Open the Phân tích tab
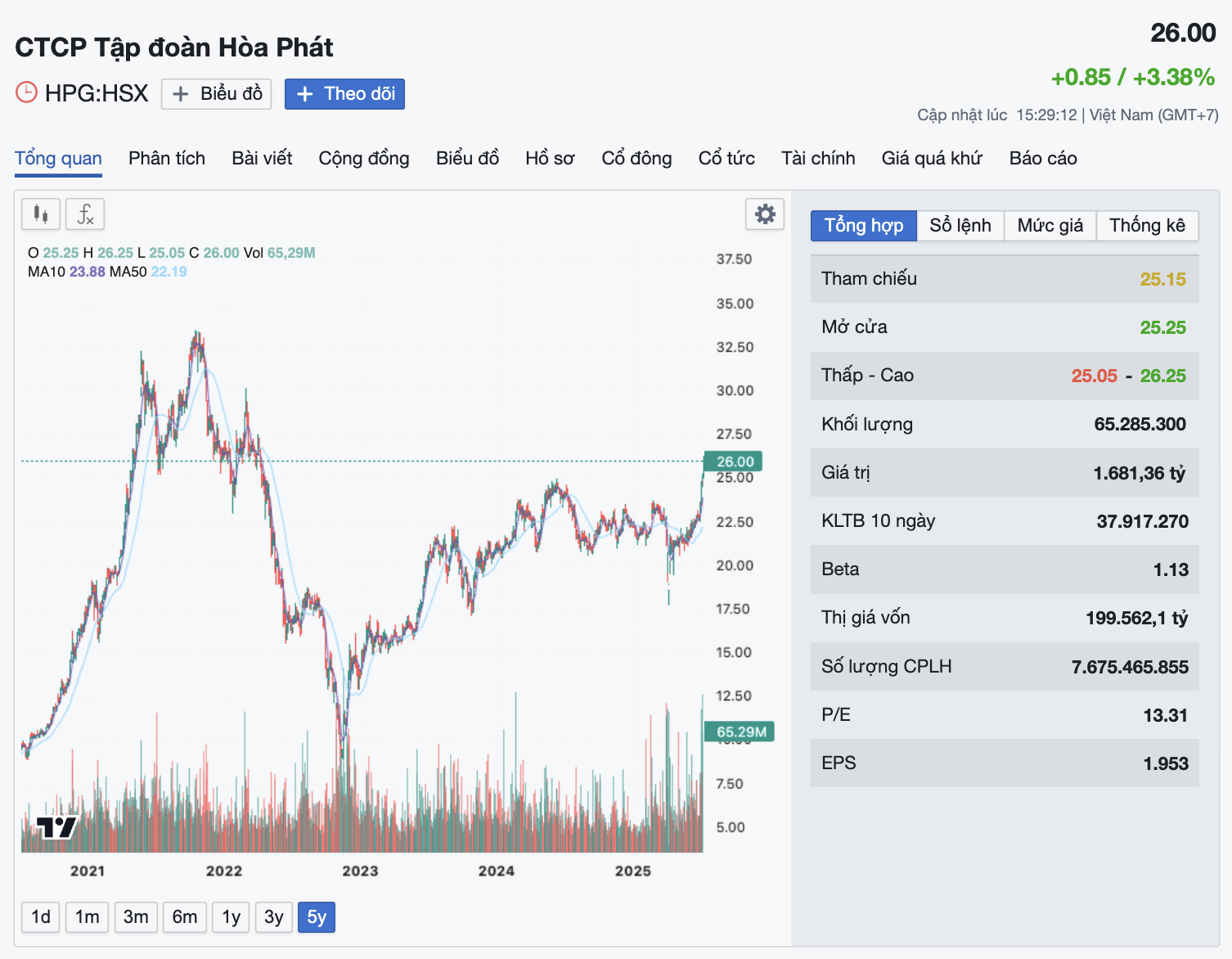The height and width of the screenshot is (959, 1232). coord(167,158)
